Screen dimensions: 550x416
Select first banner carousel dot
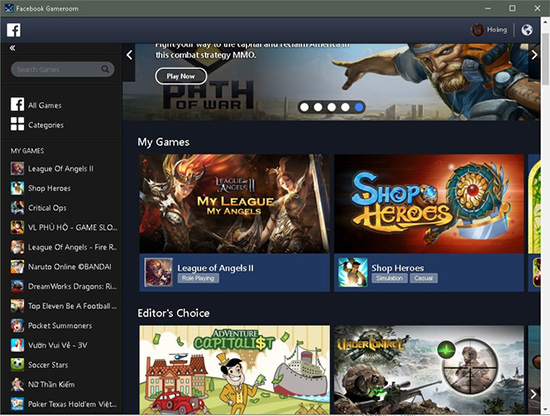[x=304, y=107]
